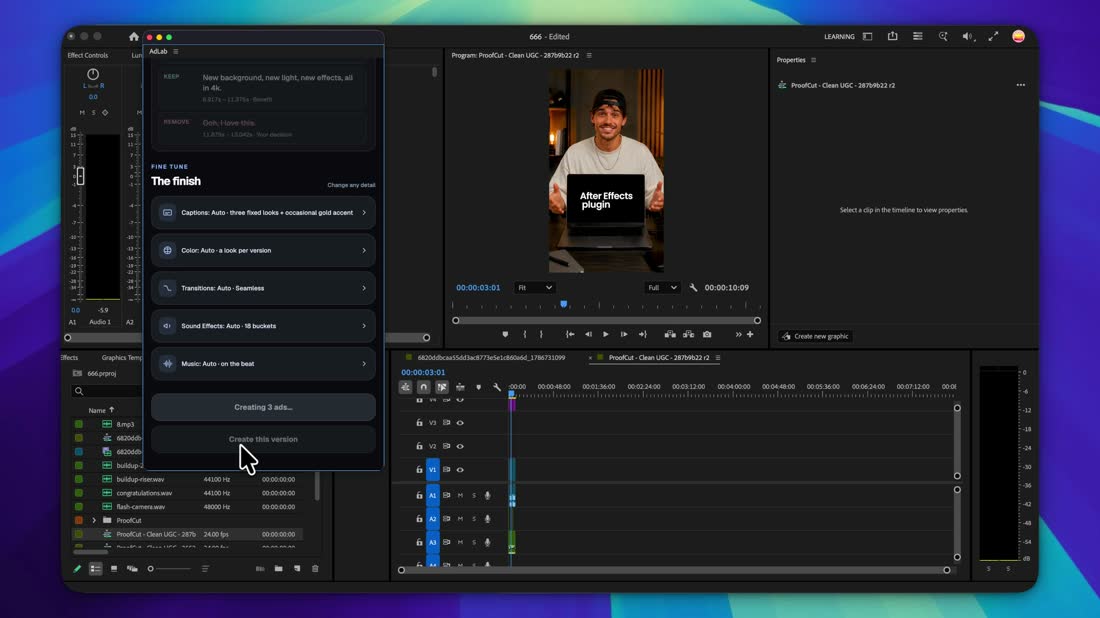The image size is (1100, 618).
Task: Click the Project panel search field
Action: [107, 391]
